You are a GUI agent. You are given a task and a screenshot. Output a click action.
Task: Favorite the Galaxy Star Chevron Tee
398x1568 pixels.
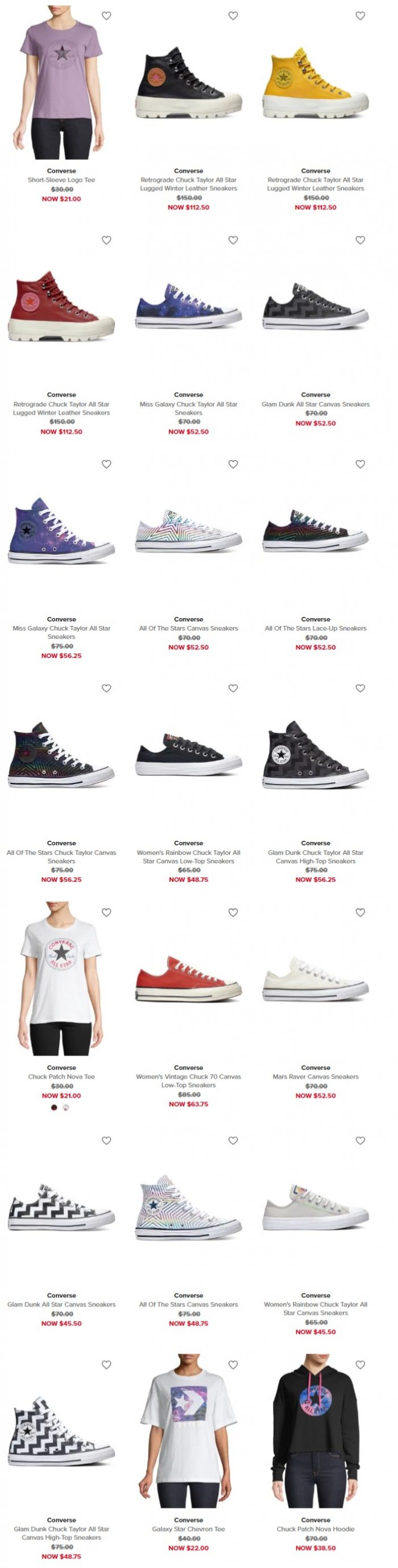[x=234, y=1364]
